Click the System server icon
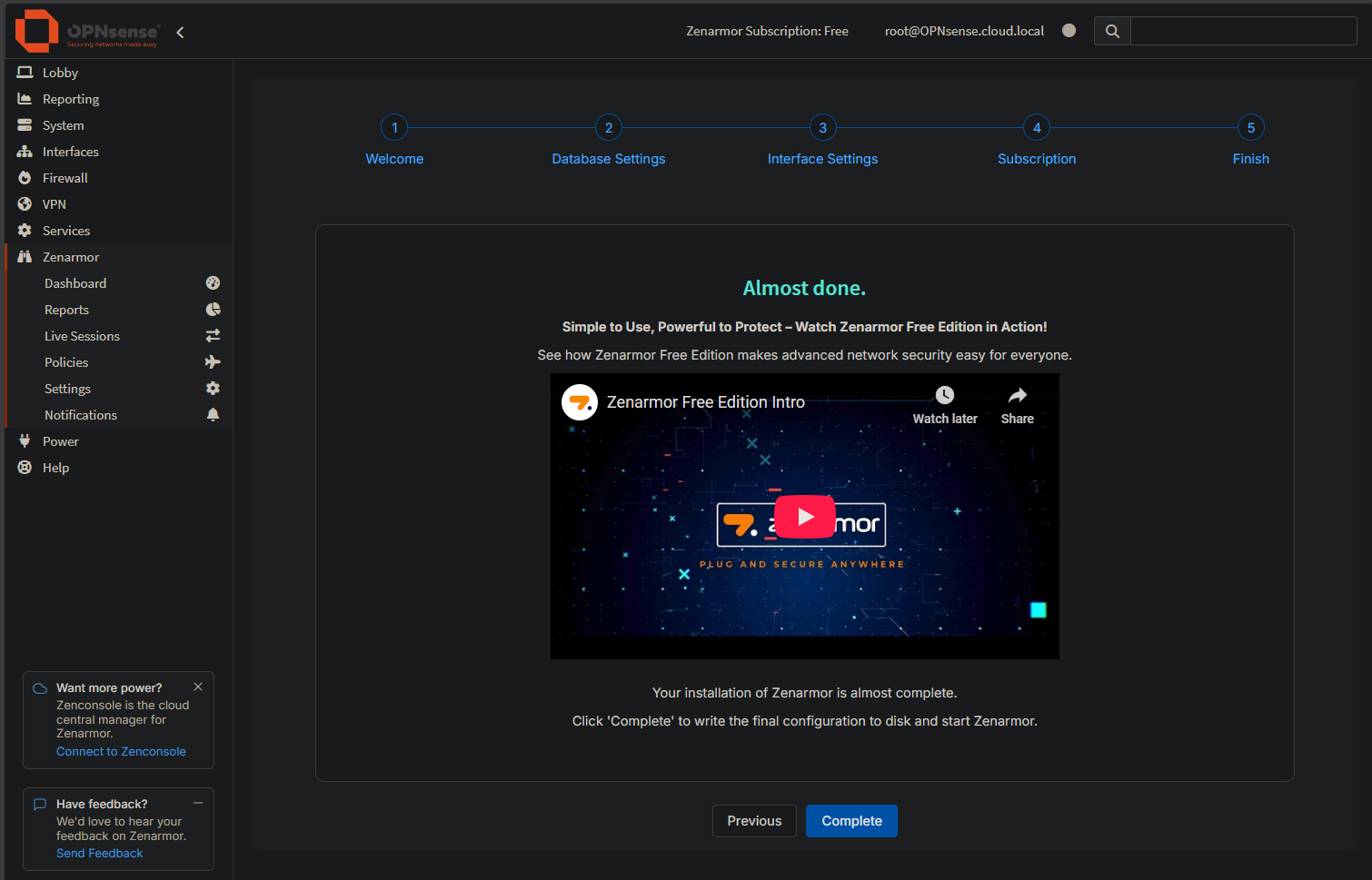This screenshot has width=1372, height=880. (x=25, y=124)
